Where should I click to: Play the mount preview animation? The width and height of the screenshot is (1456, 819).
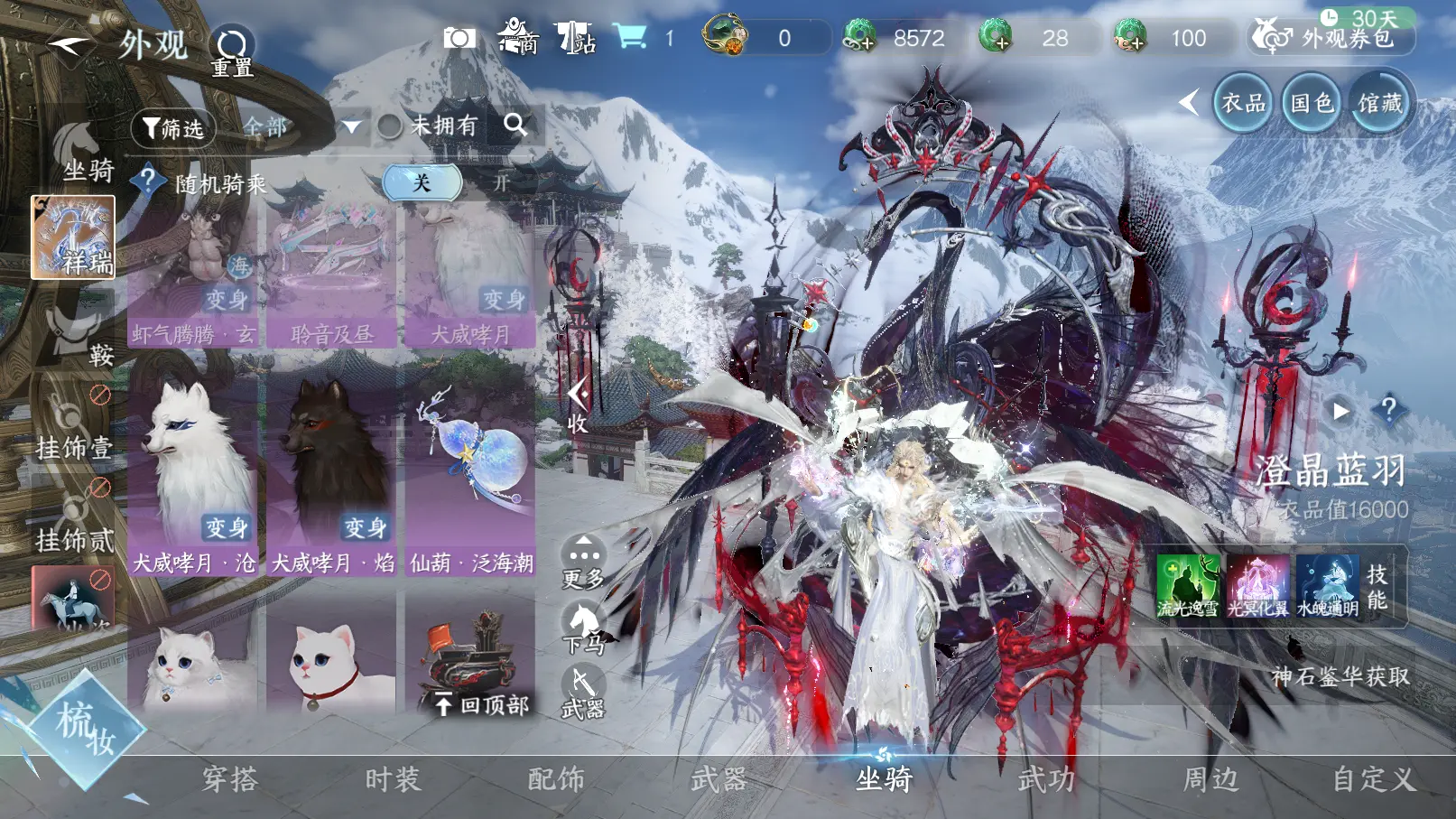click(1341, 411)
